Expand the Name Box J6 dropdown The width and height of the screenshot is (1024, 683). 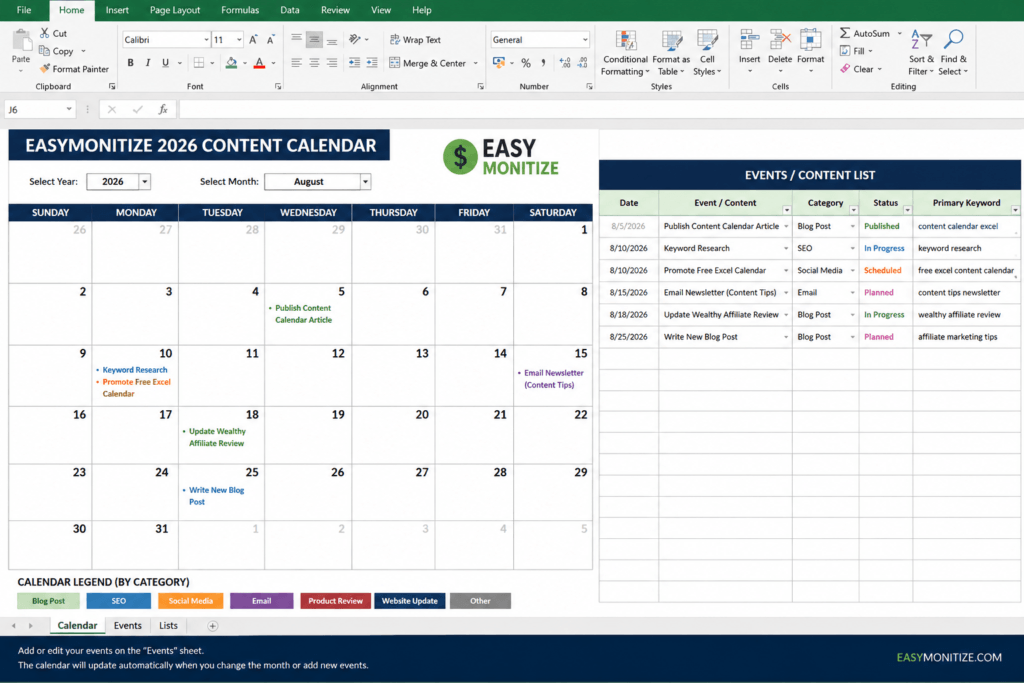tap(69, 109)
